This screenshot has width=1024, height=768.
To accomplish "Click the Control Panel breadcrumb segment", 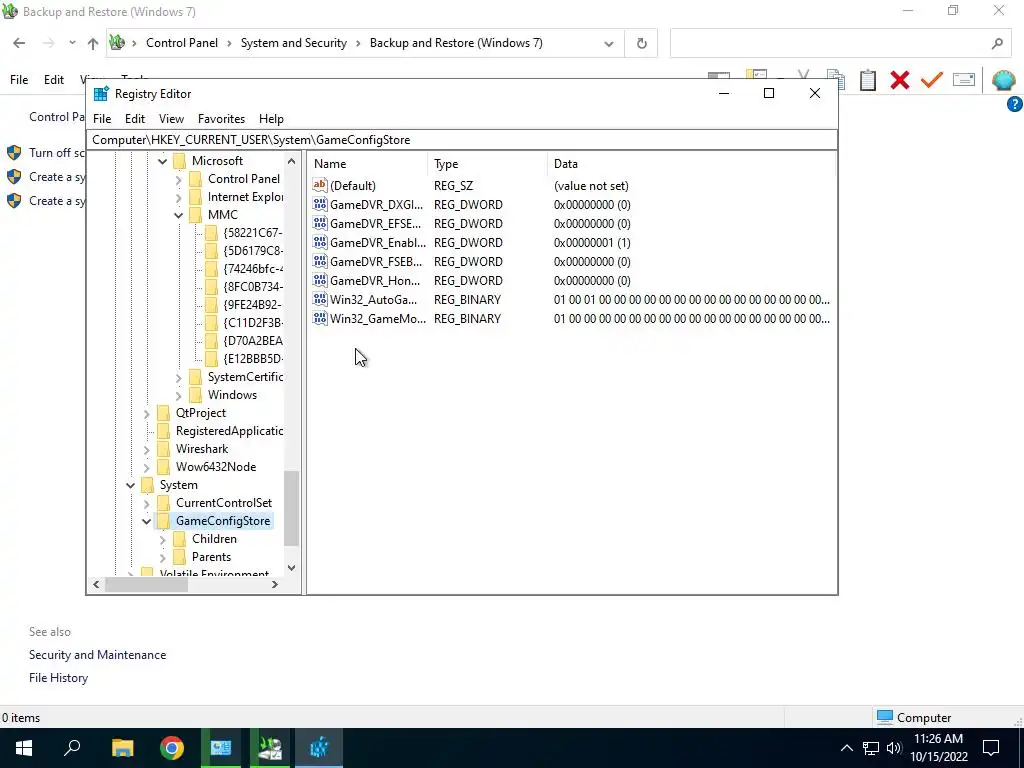I will pos(182,43).
